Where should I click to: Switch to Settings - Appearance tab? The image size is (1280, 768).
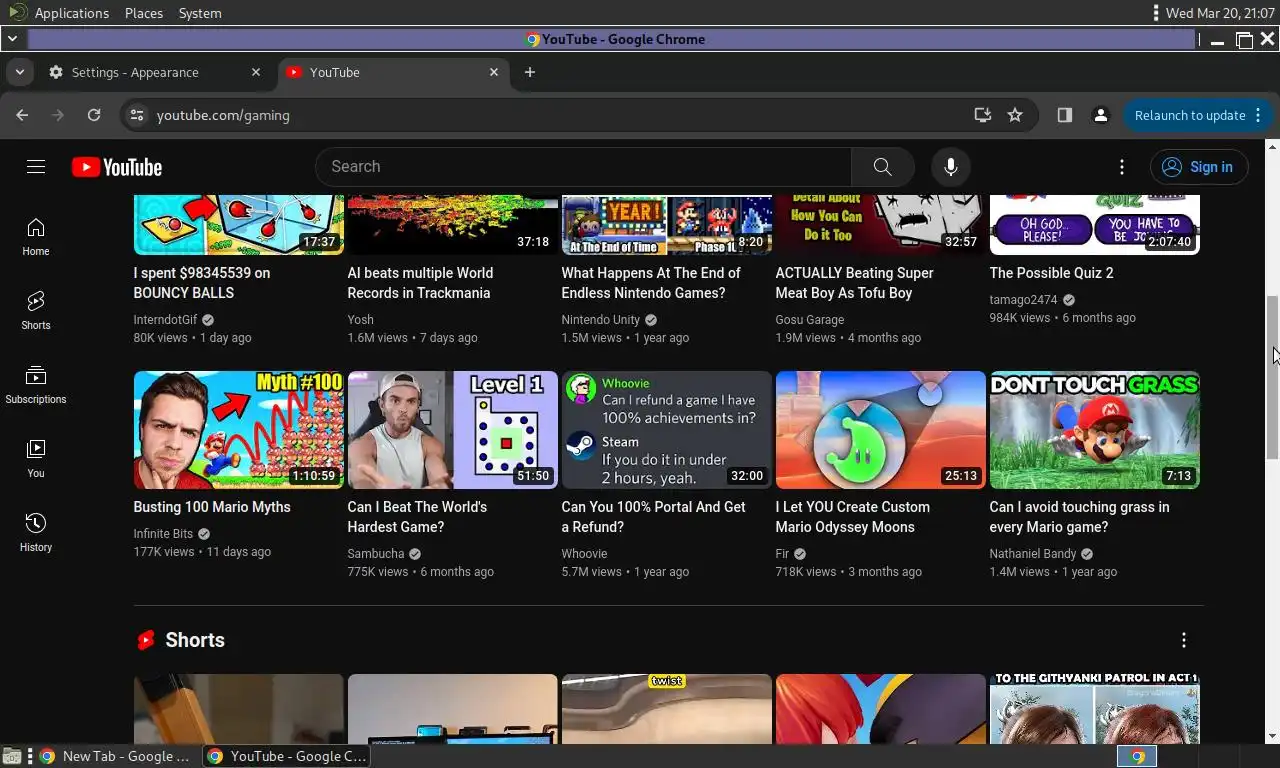coord(155,72)
